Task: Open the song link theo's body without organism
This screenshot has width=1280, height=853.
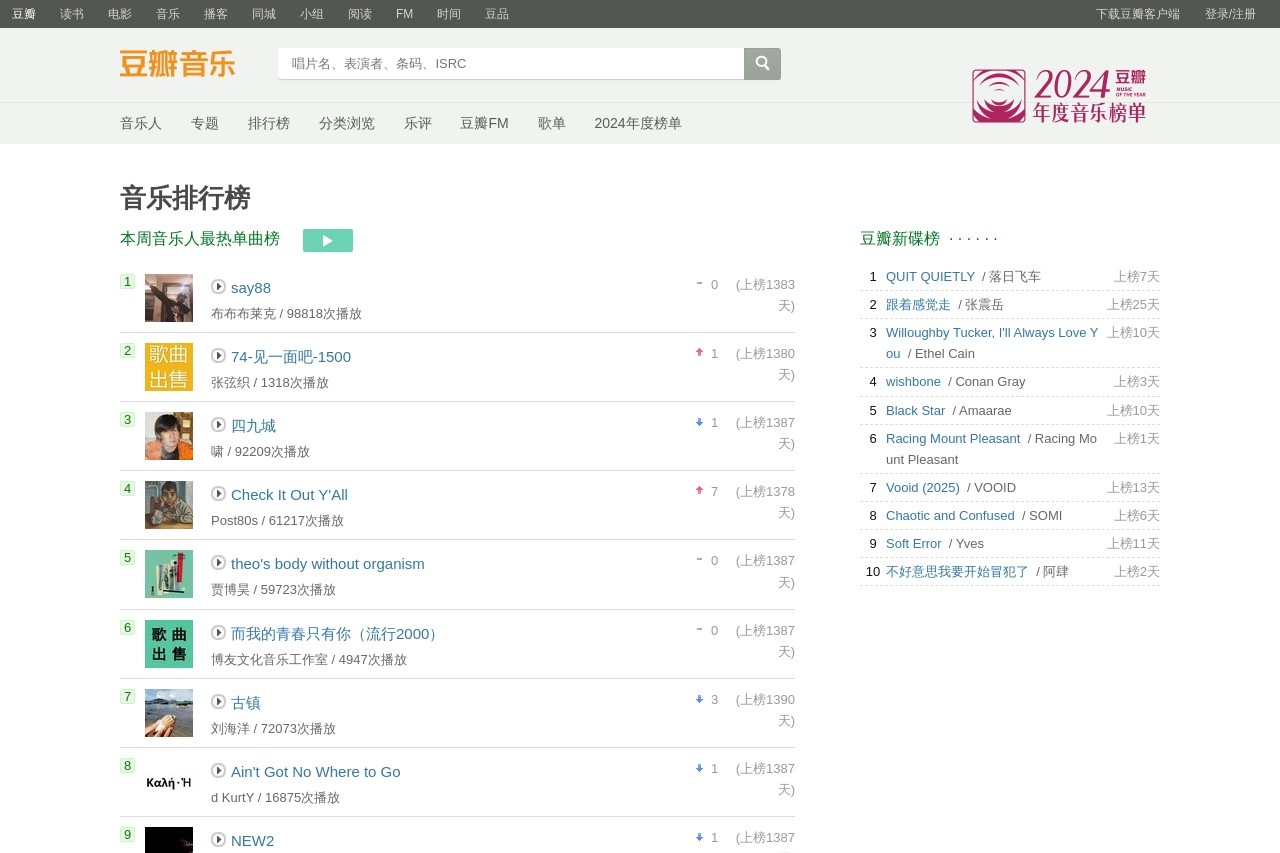Action: (x=328, y=564)
